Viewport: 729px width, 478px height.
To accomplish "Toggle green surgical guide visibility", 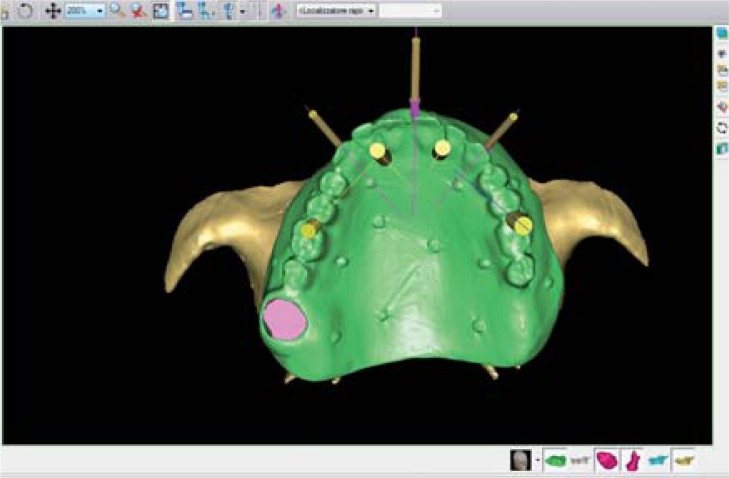I will click(555, 460).
